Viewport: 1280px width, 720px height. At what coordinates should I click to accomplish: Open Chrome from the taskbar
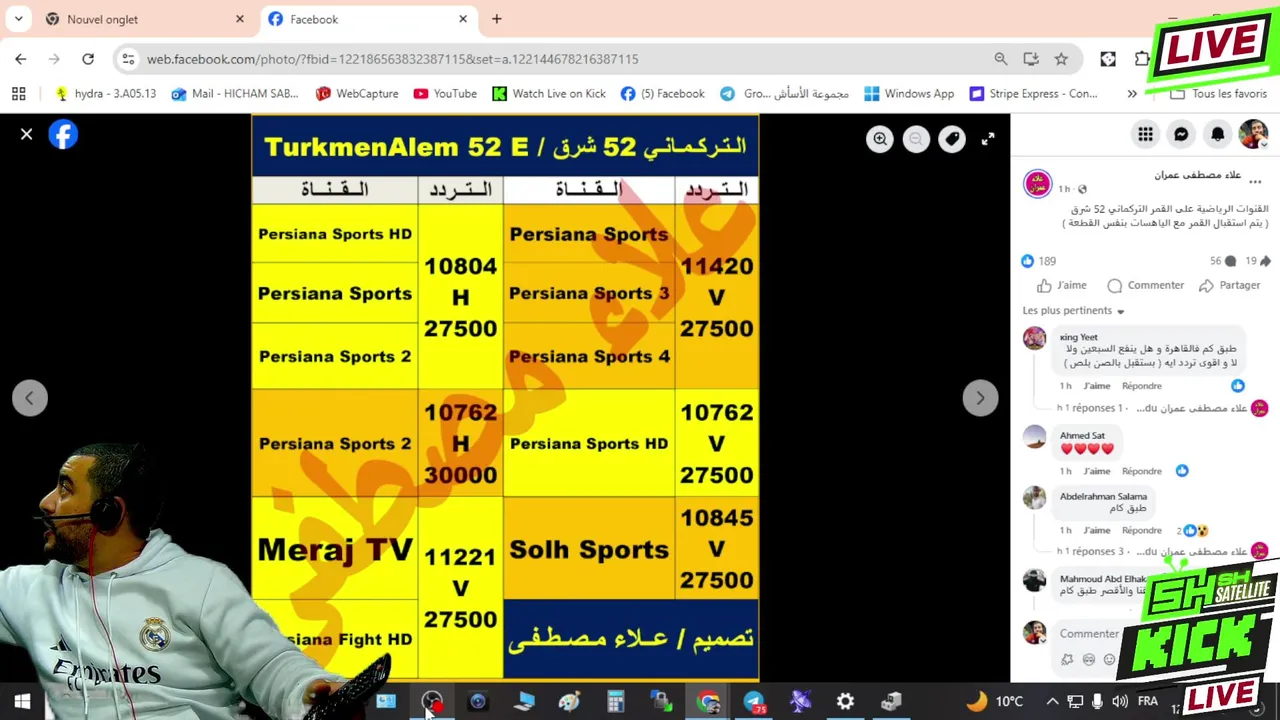pos(708,701)
